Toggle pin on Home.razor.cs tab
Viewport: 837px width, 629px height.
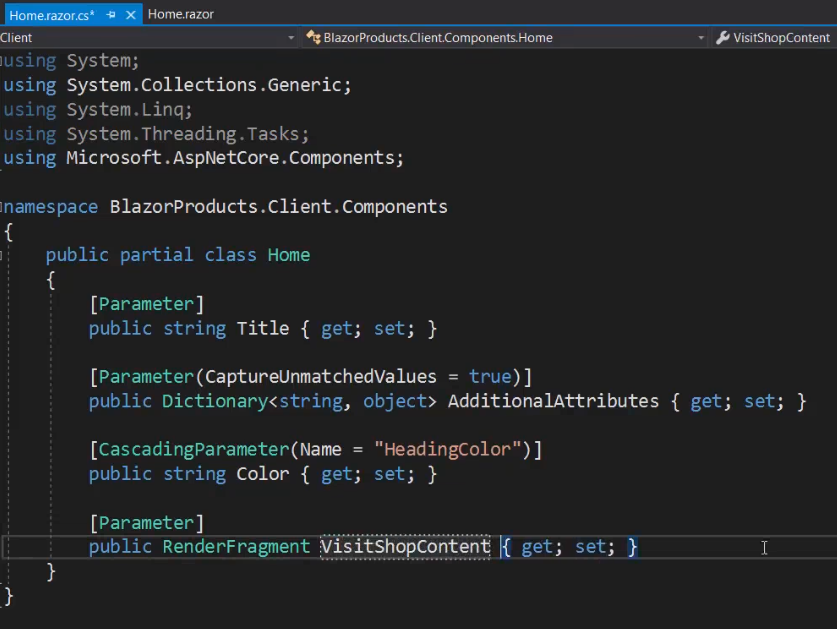111,15
